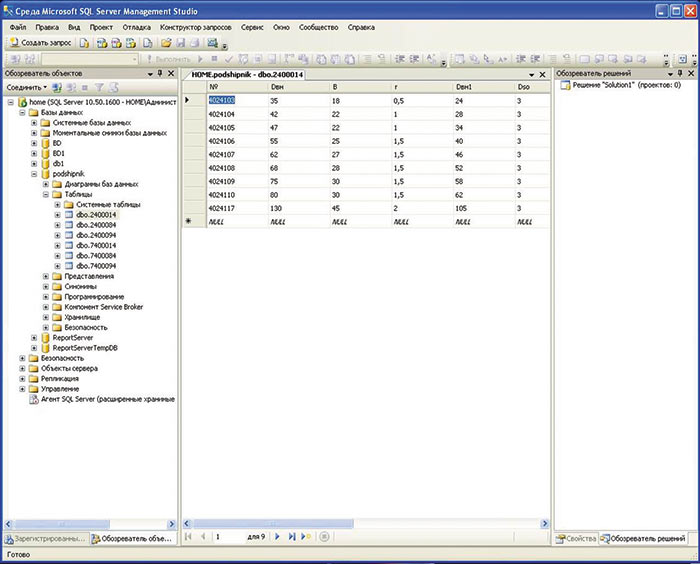Click the Создать запрос button

[41, 43]
